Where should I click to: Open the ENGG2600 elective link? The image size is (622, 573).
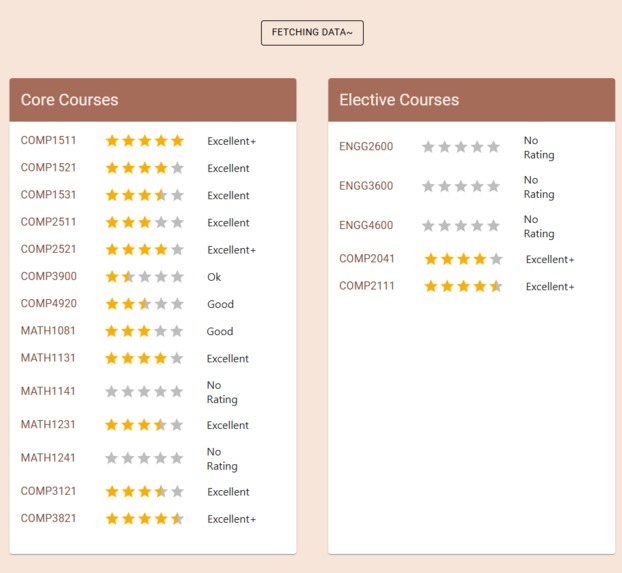tap(366, 146)
